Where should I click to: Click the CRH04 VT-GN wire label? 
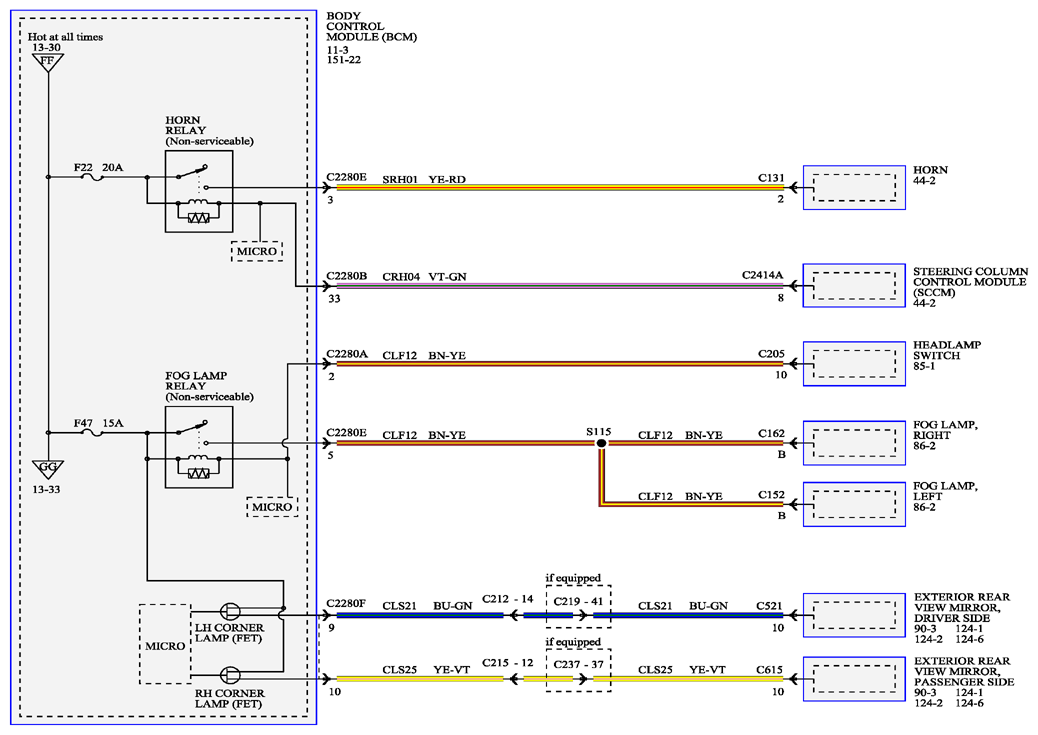424,277
